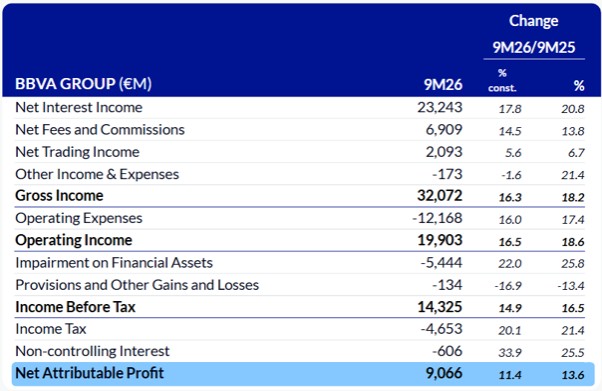Click the value '-12,168'
Screen dimensions: 602x391
pyautogui.click(x=437, y=218)
